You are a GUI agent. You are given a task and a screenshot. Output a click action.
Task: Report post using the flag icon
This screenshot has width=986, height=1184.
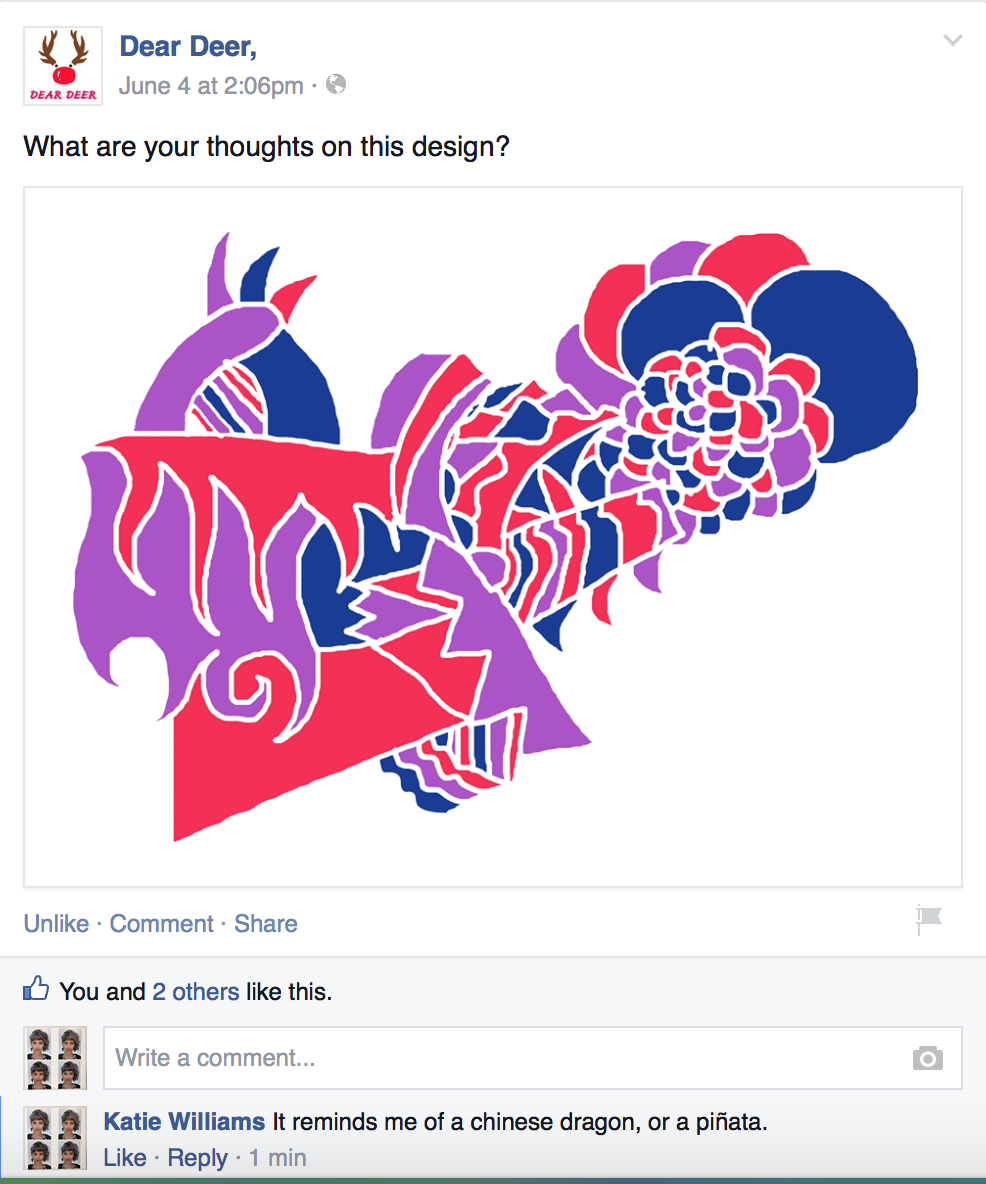929,919
